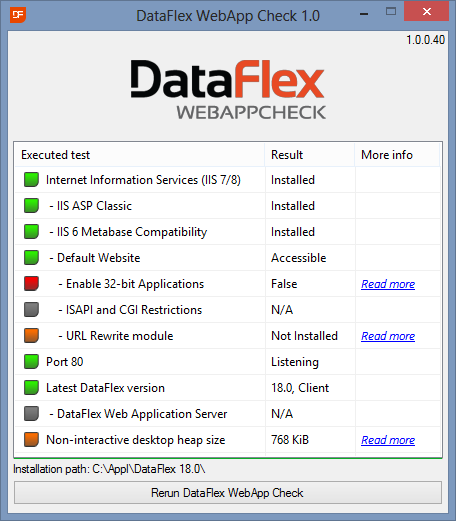This screenshot has width=456, height=521.
Task: Maximize the DataFlex WebApp Check window
Action: 391,12
